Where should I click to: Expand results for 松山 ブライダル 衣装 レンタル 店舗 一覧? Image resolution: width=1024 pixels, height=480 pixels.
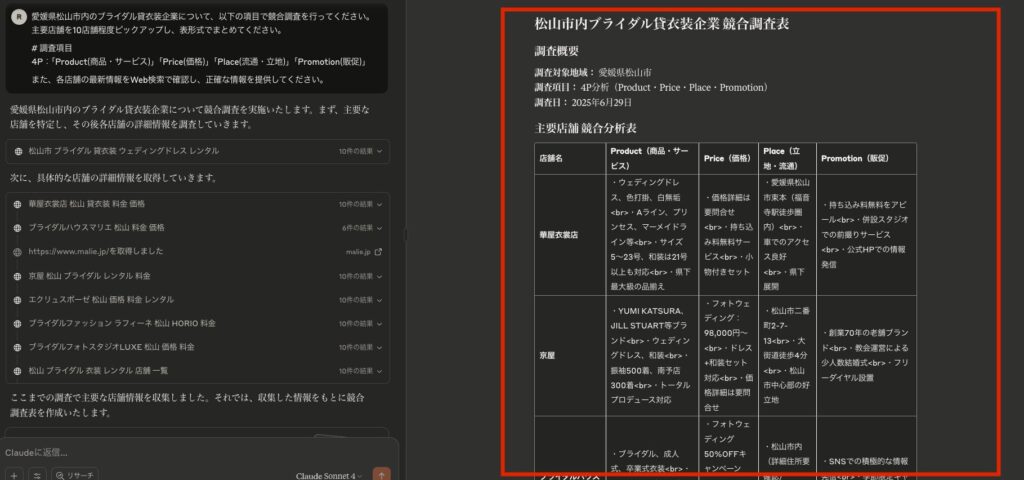coord(360,370)
